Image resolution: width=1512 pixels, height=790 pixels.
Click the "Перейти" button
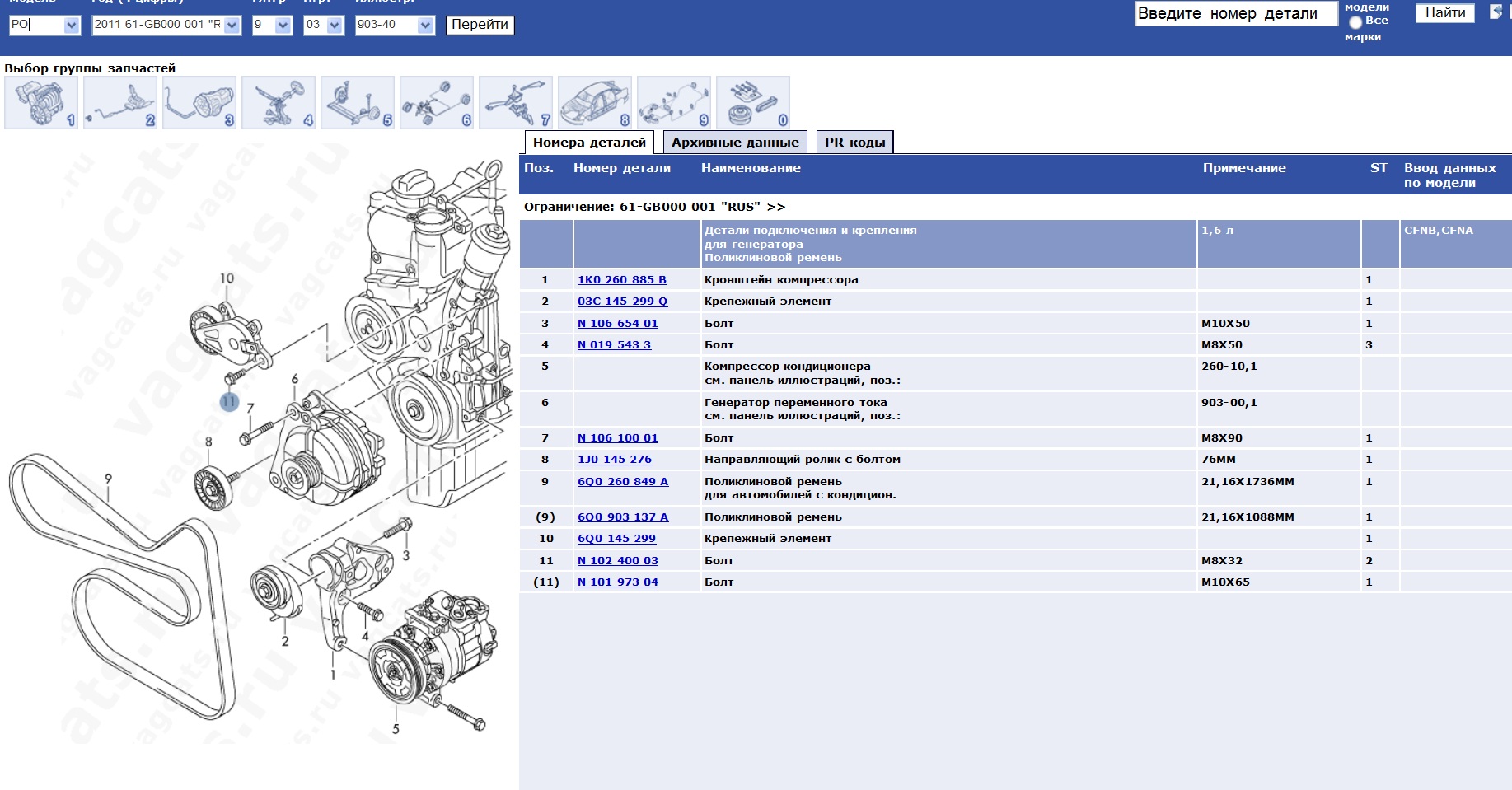pyautogui.click(x=480, y=25)
